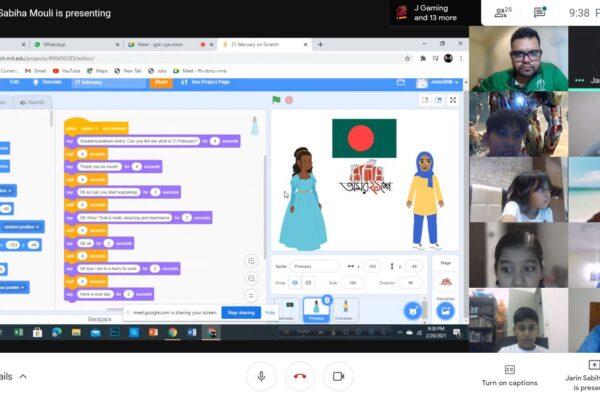The image size is (600, 400).
Task: Set sprite visibility to shown with eye icon
Action: coord(297,283)
